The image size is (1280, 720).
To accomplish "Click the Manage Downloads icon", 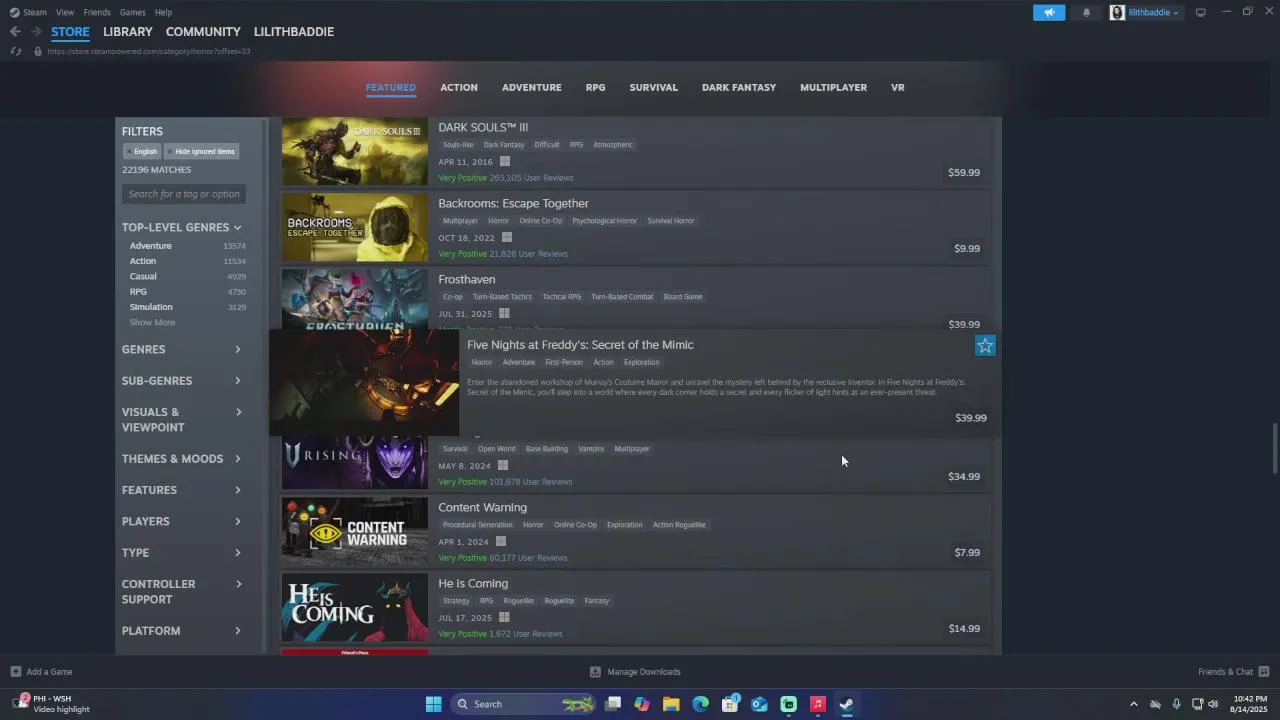I will (x=595, y=672).
